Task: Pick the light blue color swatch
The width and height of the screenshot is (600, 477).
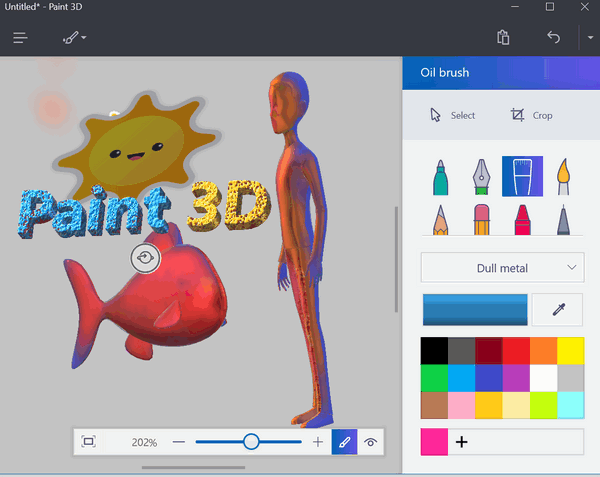Action: (461, 378)
